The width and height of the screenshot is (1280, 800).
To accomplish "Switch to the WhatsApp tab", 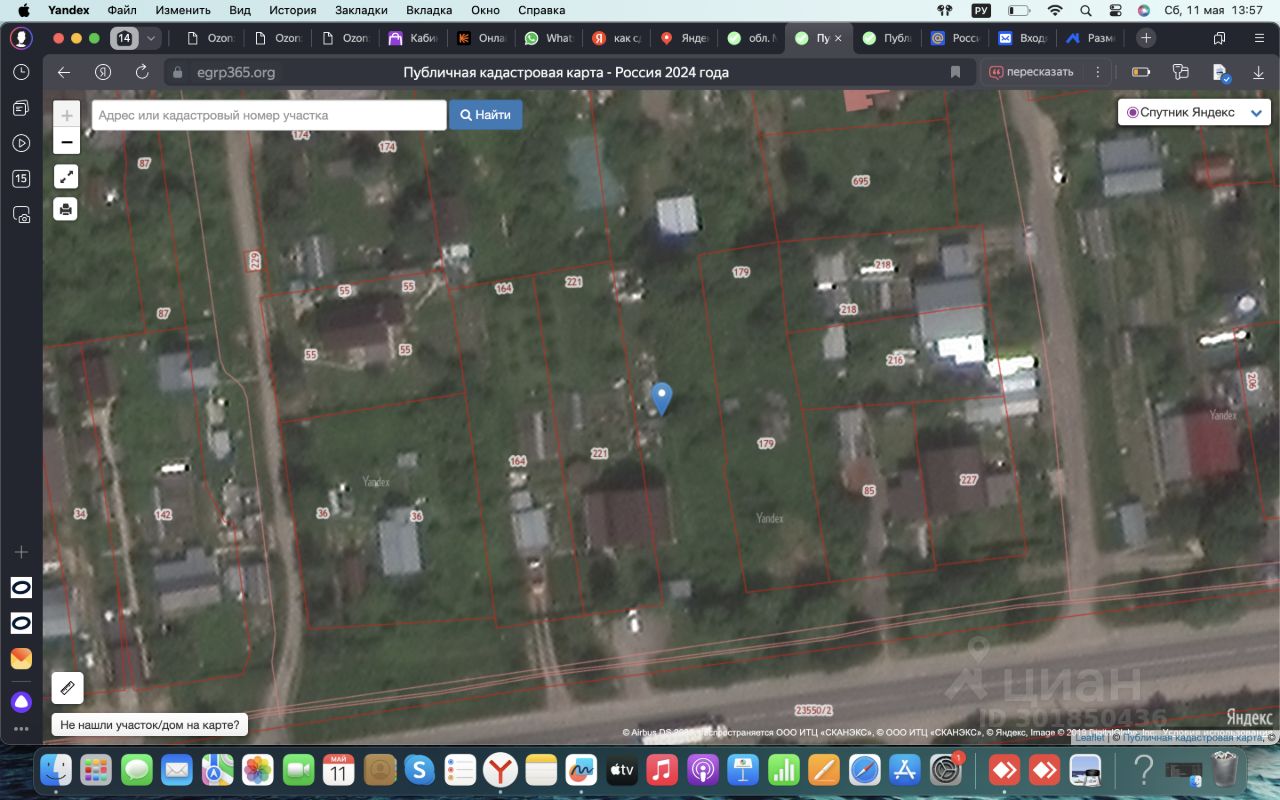I will coord(551,38).
